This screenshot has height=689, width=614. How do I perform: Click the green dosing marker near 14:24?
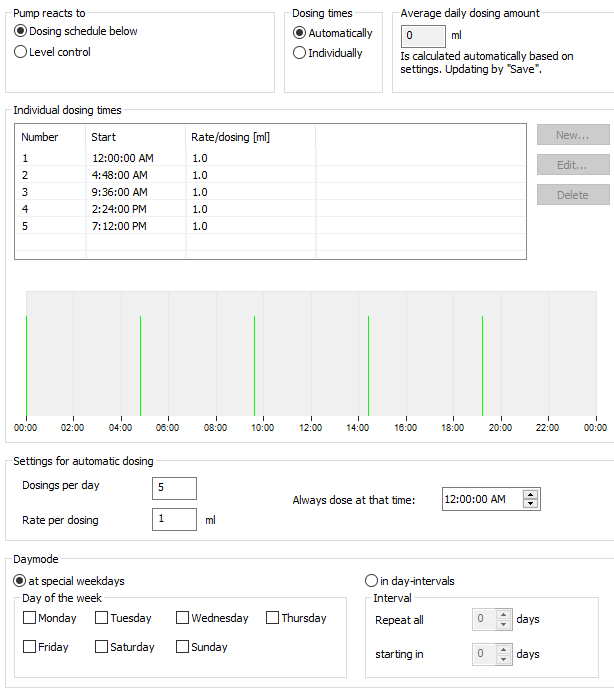tap(368, 366)
